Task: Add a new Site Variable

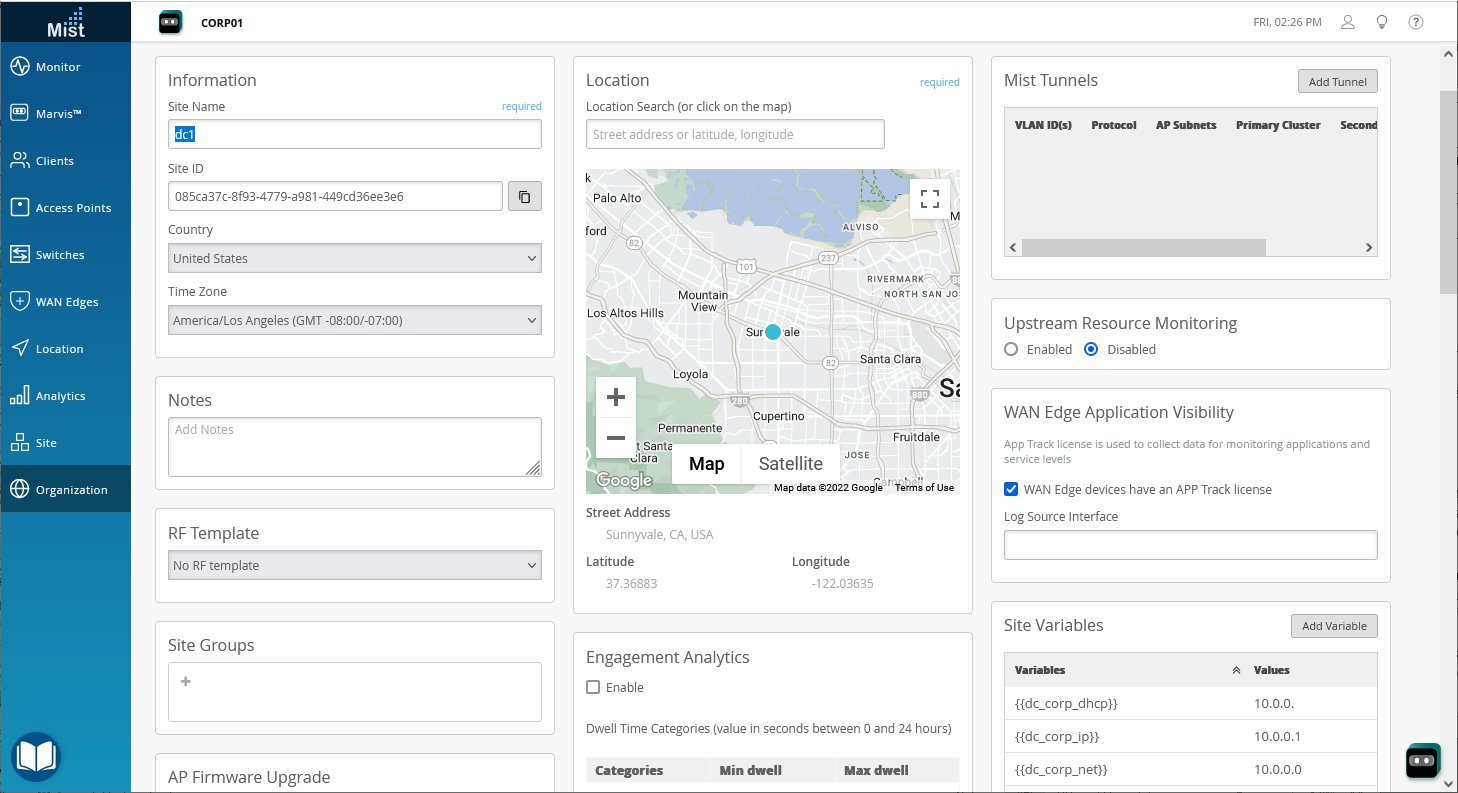Action: [1334, 625]
